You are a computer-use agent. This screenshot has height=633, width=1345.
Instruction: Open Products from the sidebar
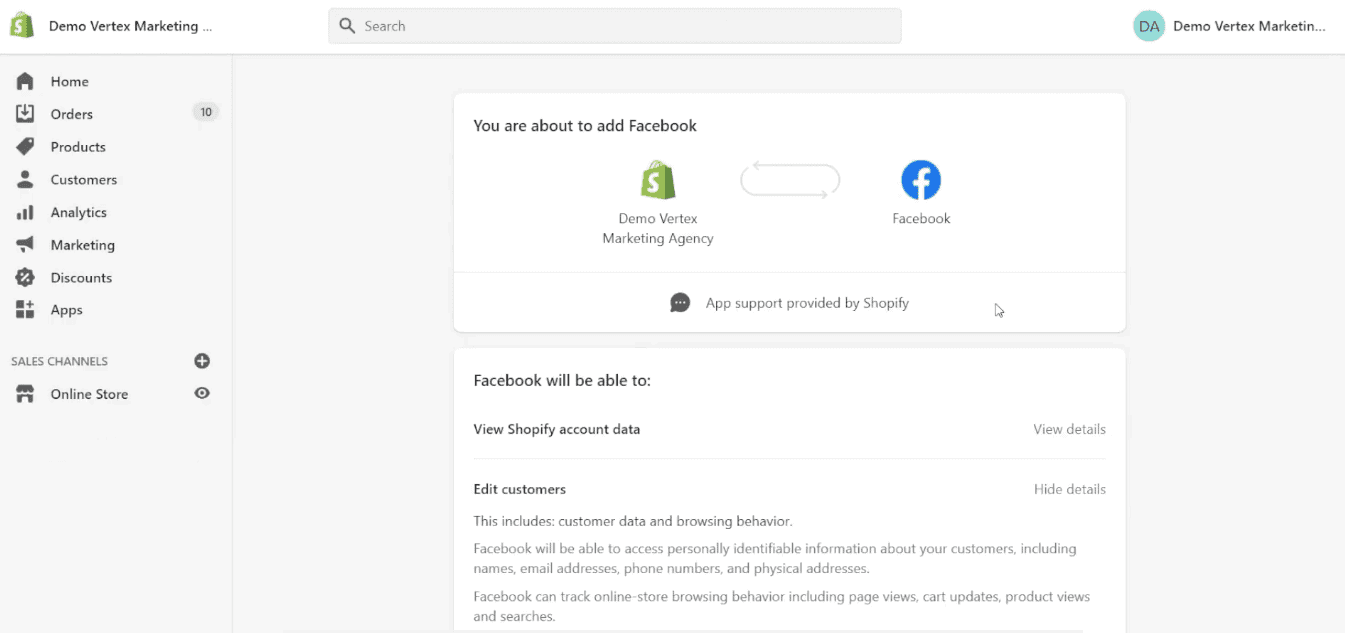[77, 146]
